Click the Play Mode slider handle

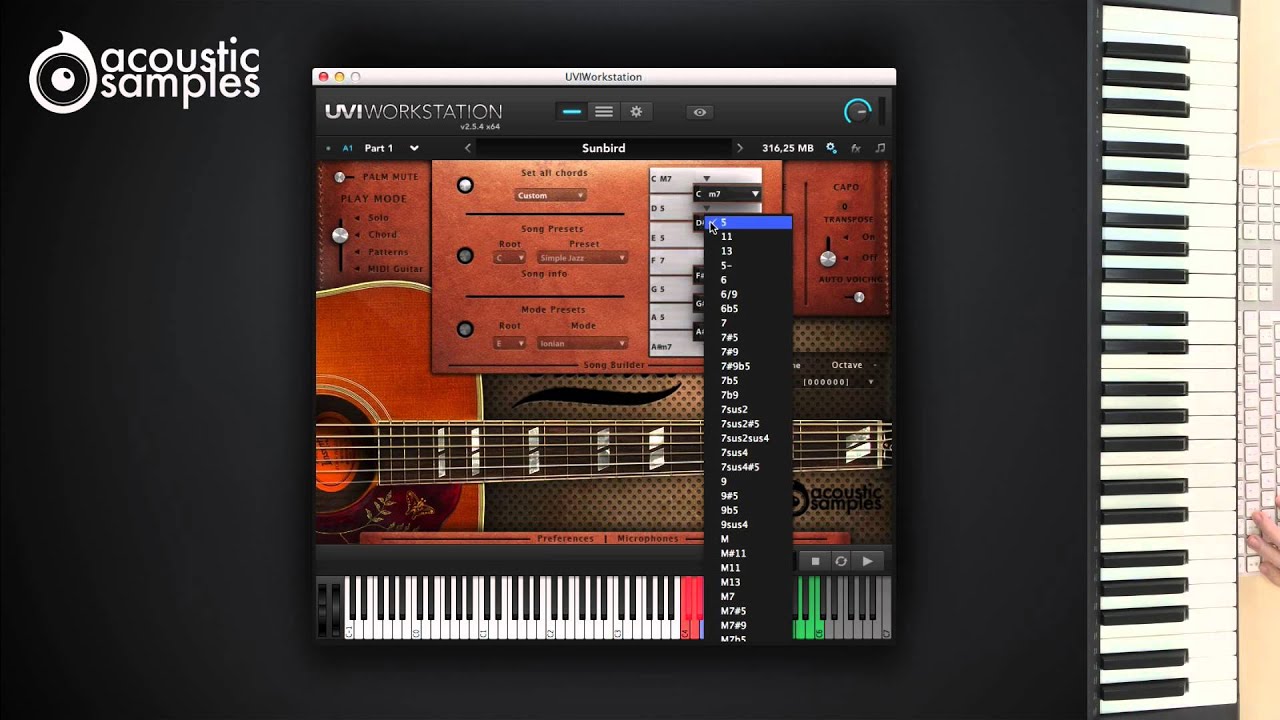click(x=340, y=235)
